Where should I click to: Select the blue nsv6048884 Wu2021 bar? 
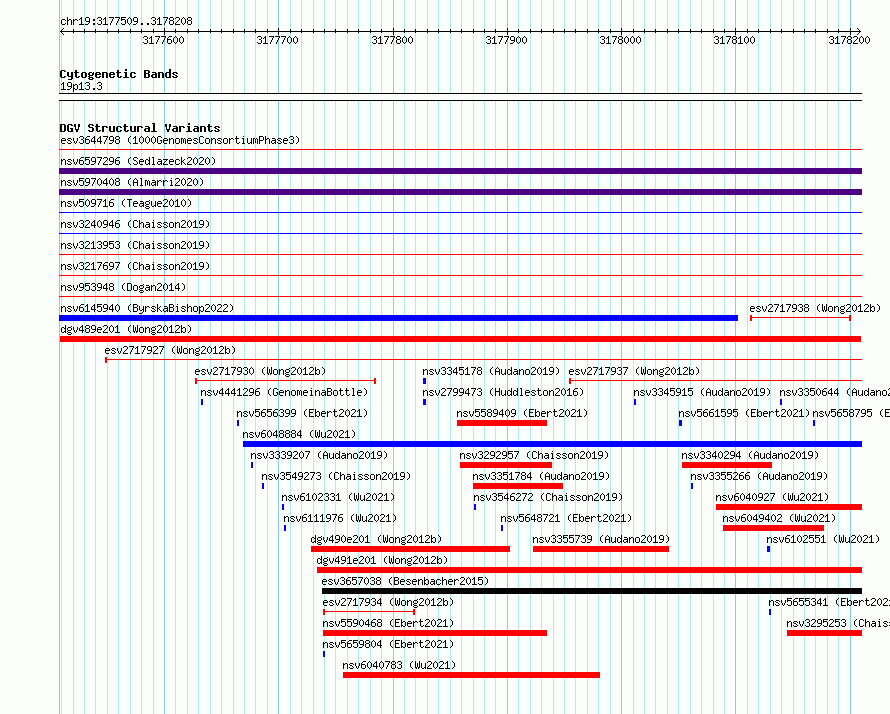click(551, 444)
